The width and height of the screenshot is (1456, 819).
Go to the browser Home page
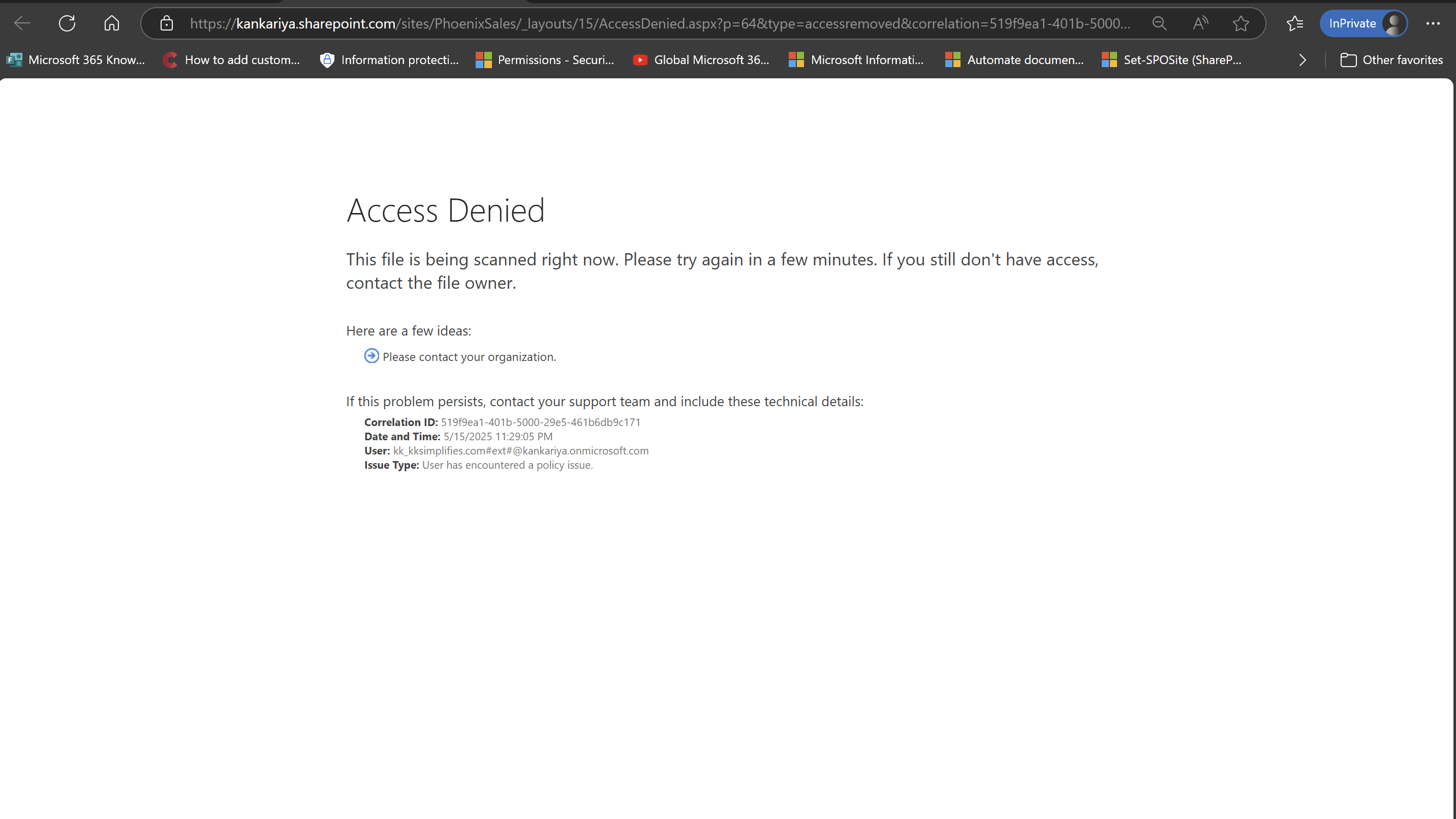pyautogui.click(x=111, y=23)
